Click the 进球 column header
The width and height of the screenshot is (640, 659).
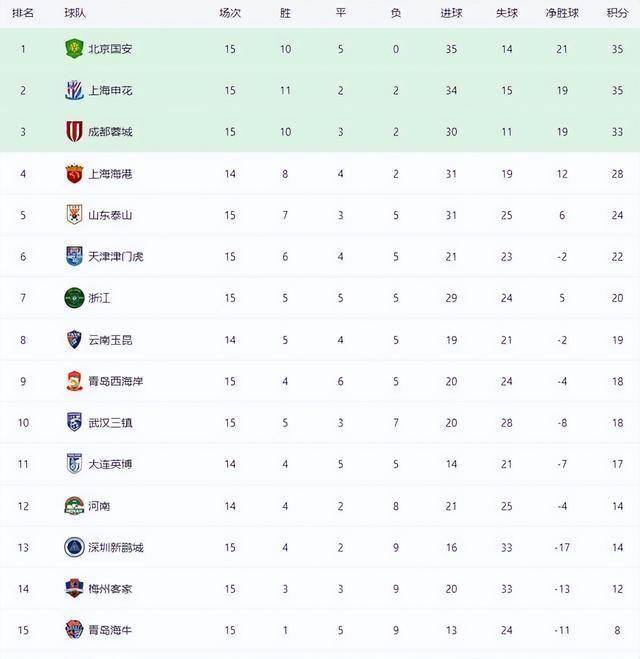point(451,13)
